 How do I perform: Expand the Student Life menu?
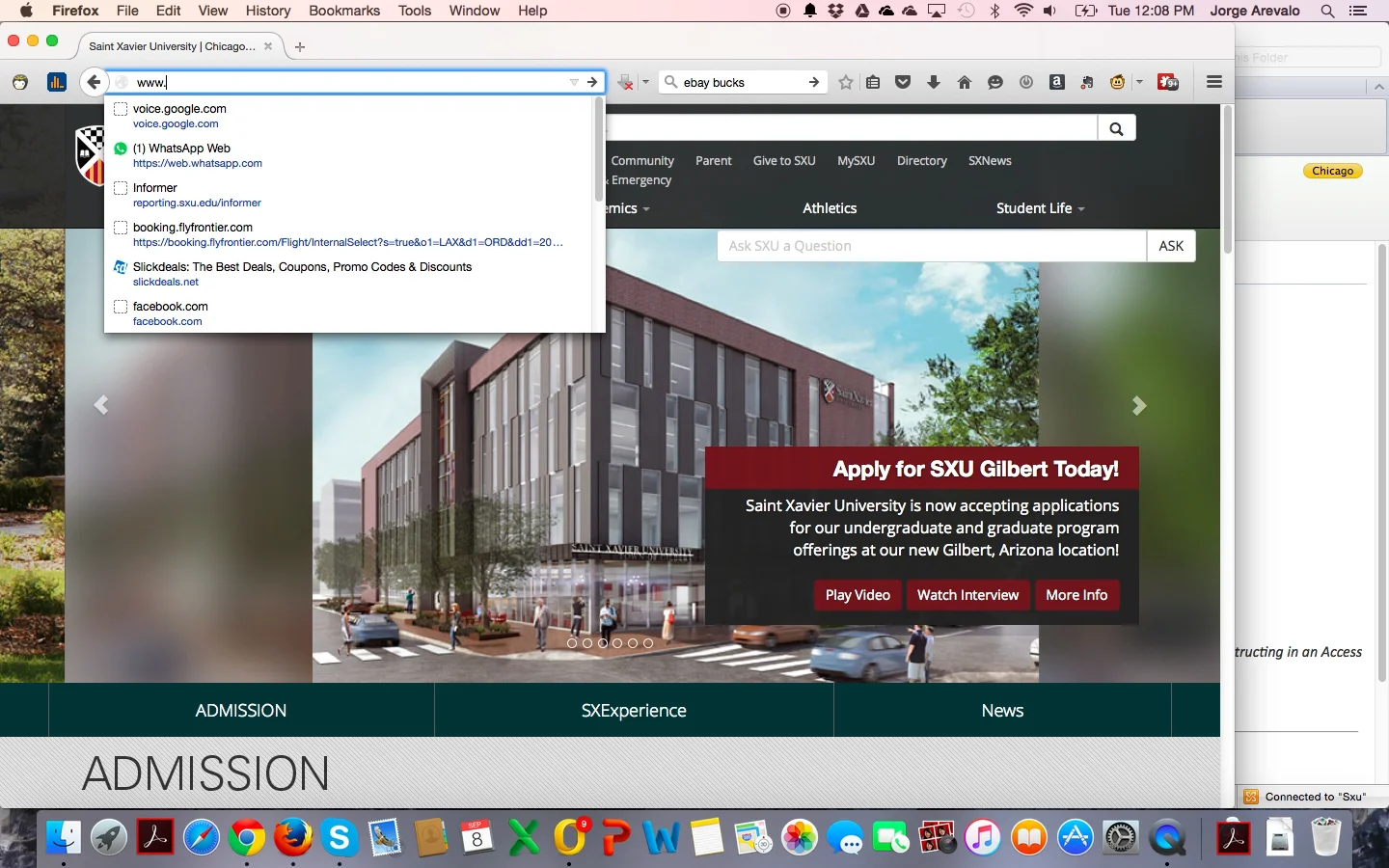pos(1040,208)
